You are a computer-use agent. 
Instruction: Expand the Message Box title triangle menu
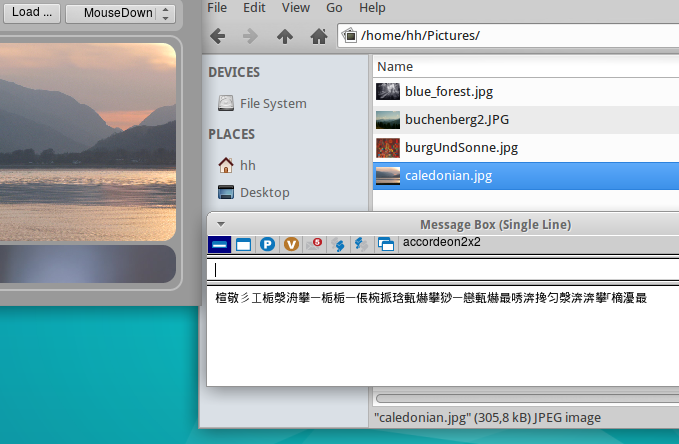[220, 224]
